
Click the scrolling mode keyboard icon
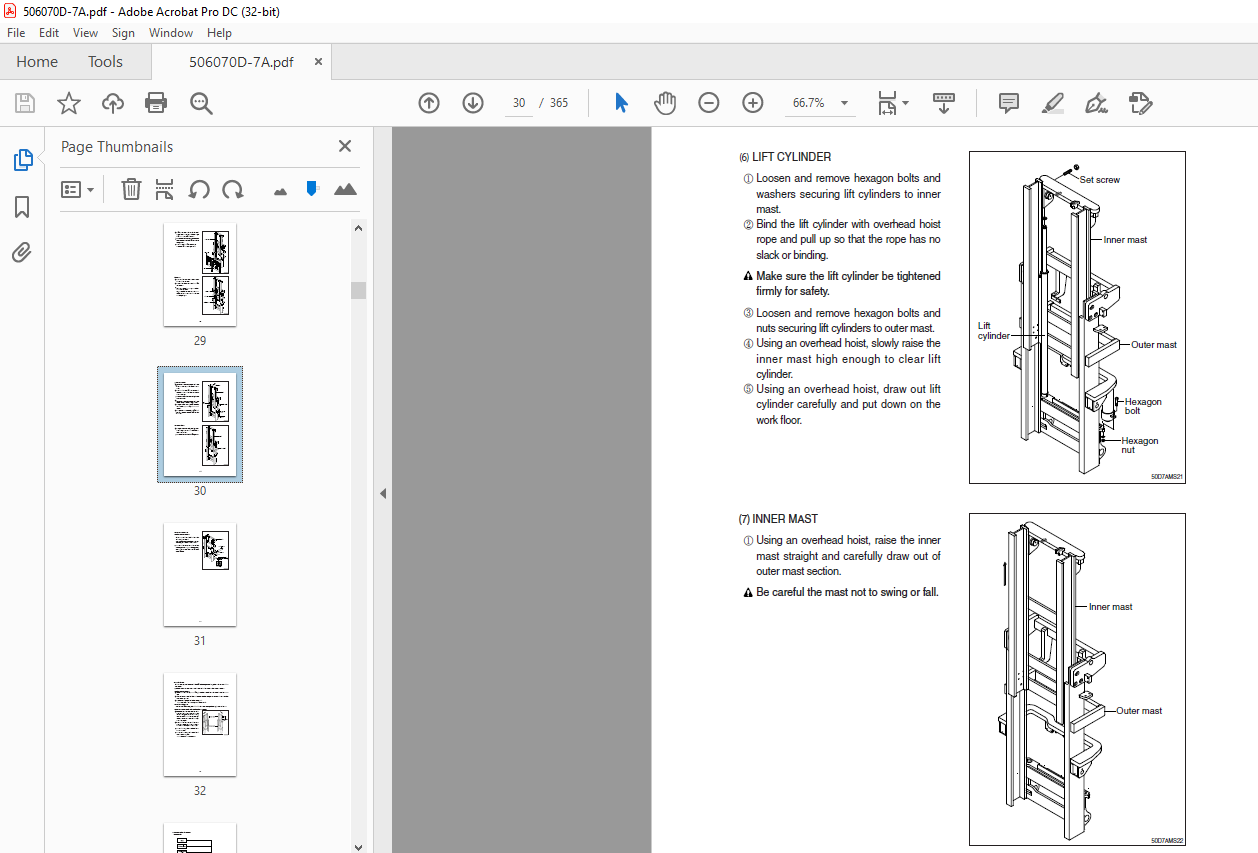tap(944, 103)
